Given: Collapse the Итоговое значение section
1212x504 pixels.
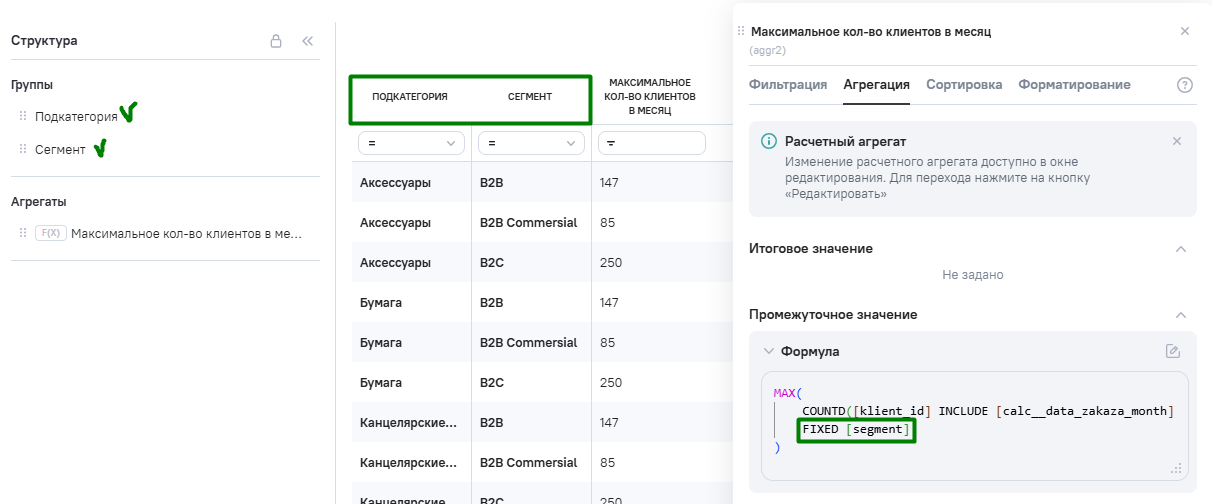Looking at the screenshot, I should point(1180,248).
